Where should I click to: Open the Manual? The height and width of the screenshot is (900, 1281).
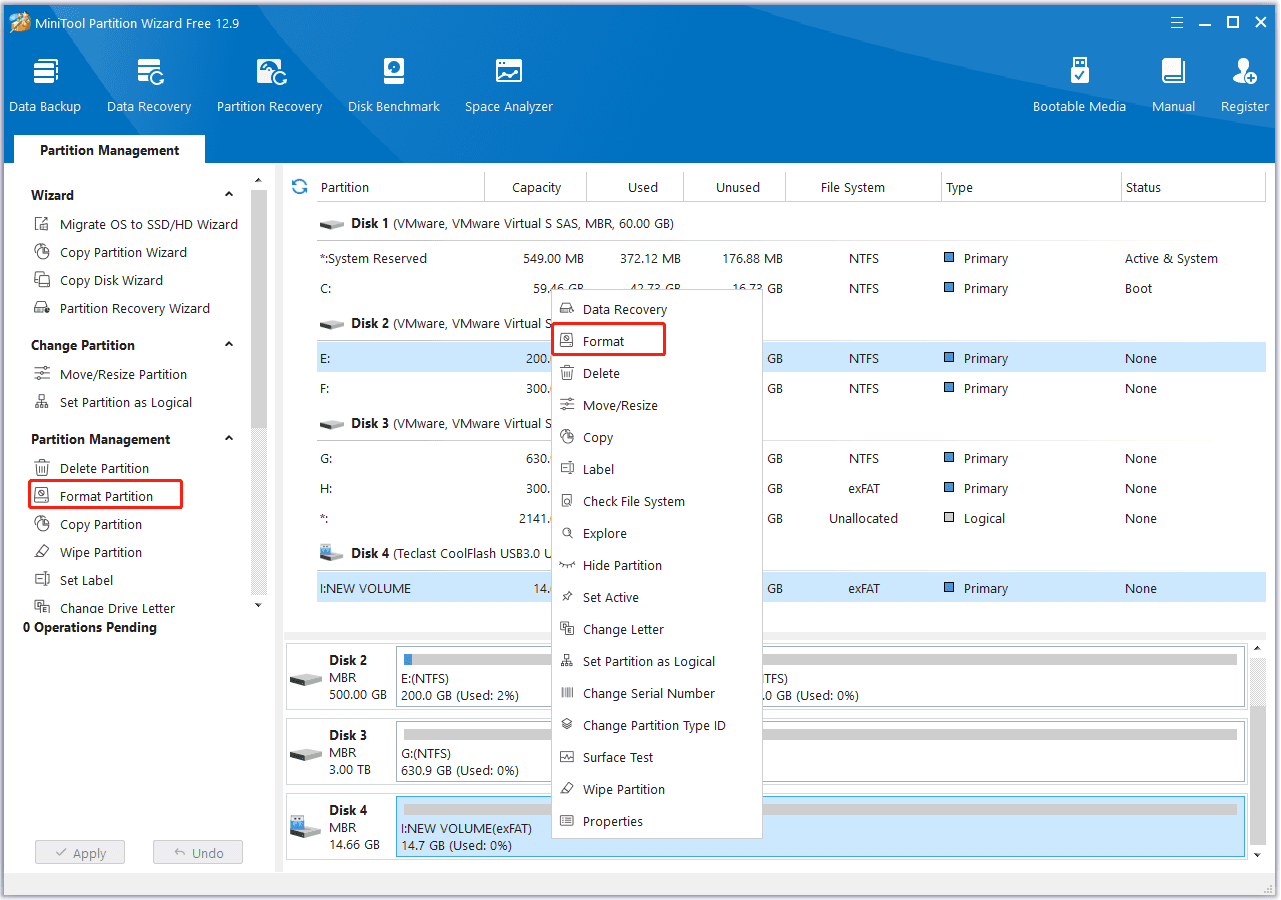[1173, 85]
